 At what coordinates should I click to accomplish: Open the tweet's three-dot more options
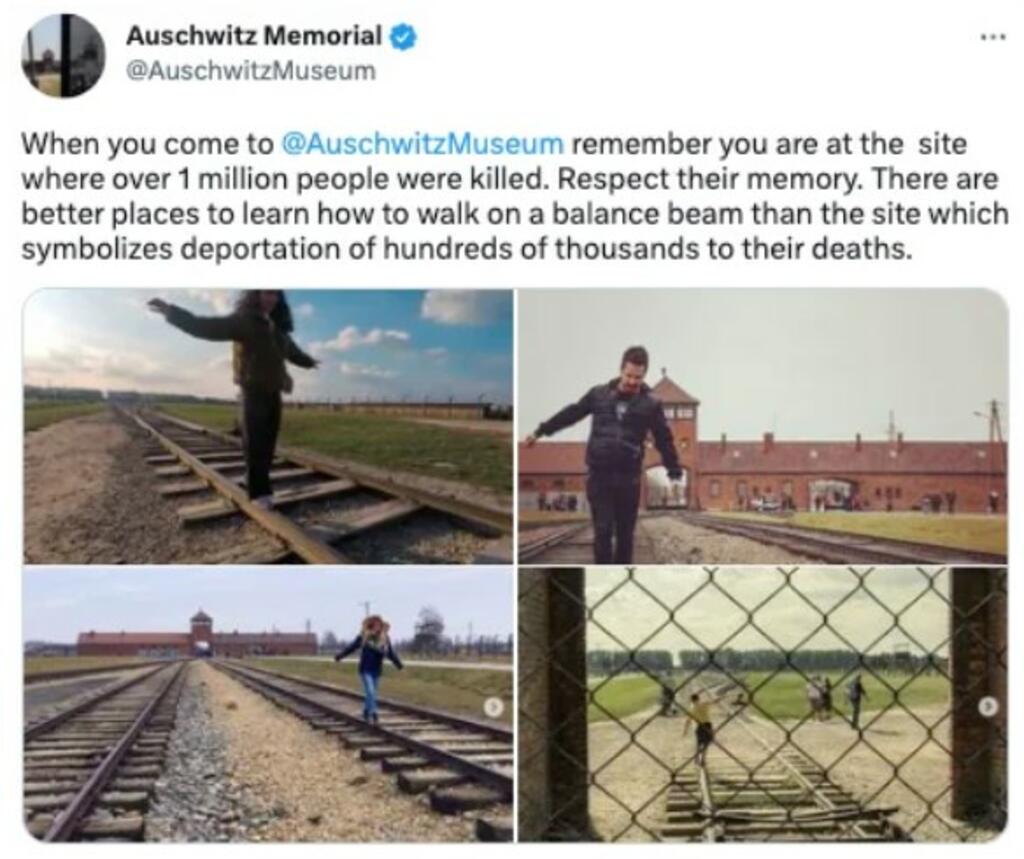click(995, 37)
